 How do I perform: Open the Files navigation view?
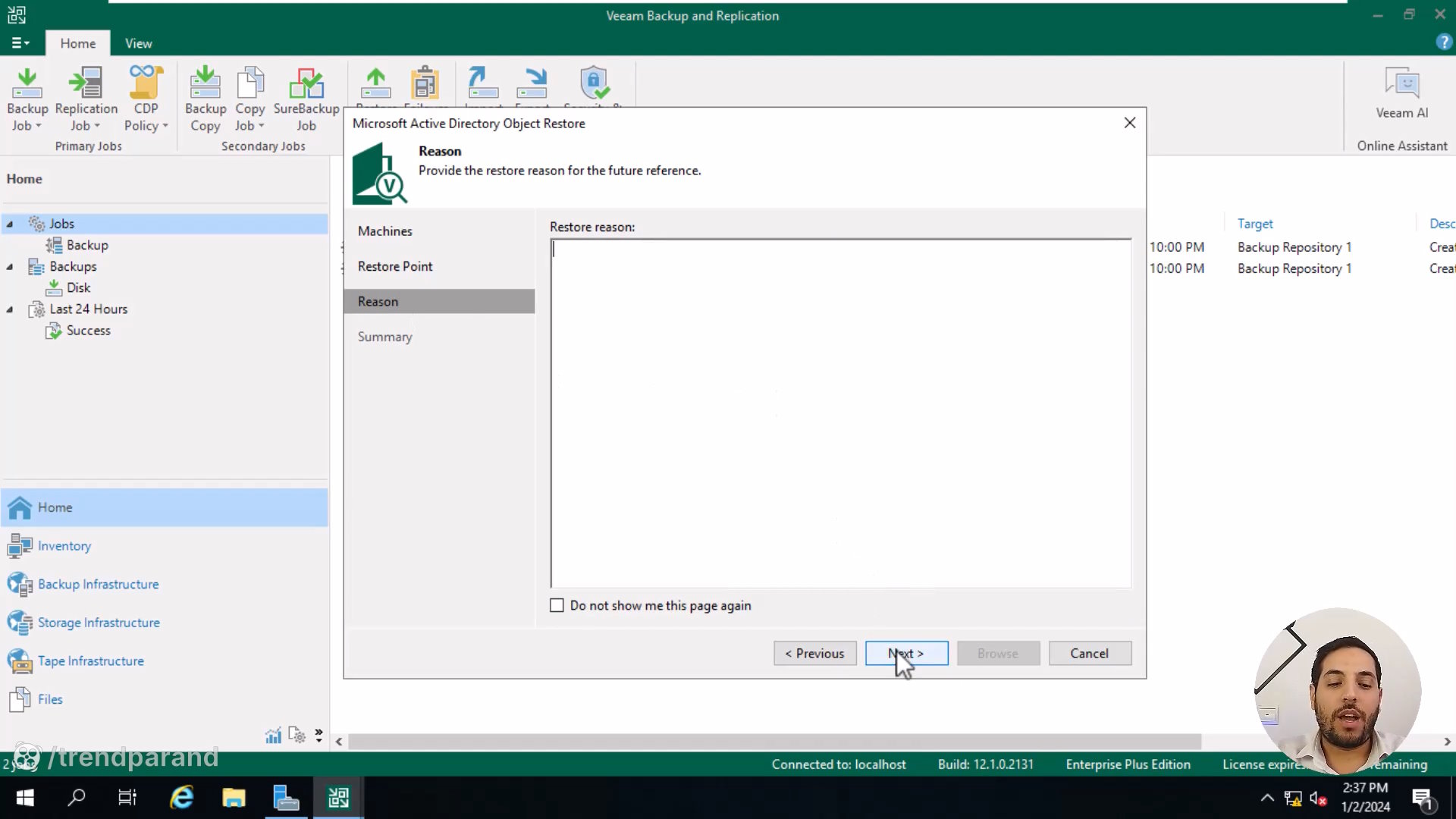tap(165, 699)
